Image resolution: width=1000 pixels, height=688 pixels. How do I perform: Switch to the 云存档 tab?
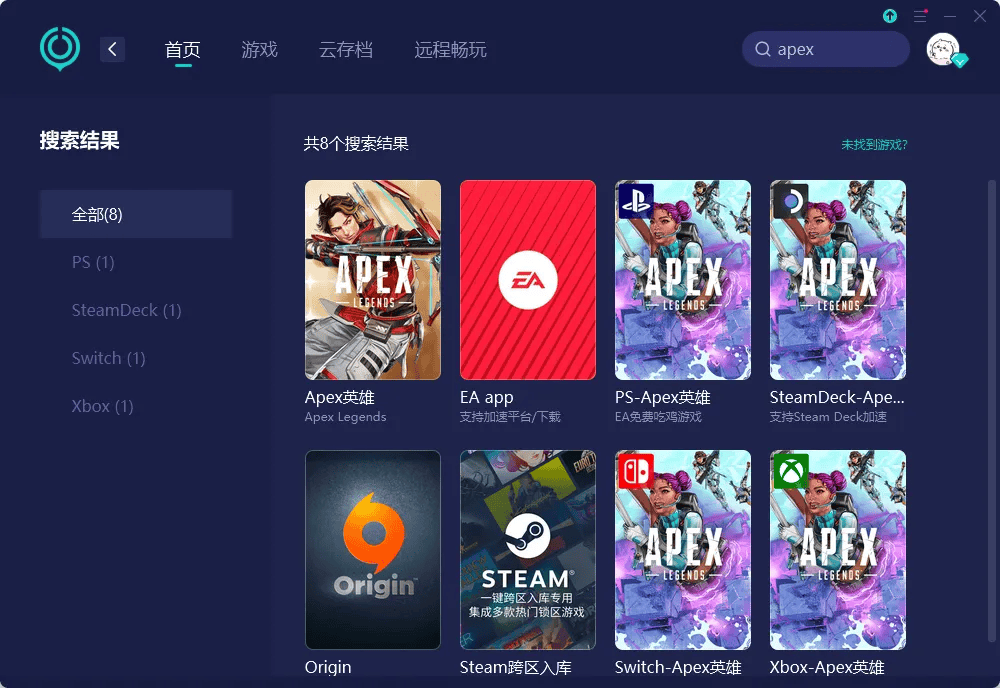click(346, 50)
